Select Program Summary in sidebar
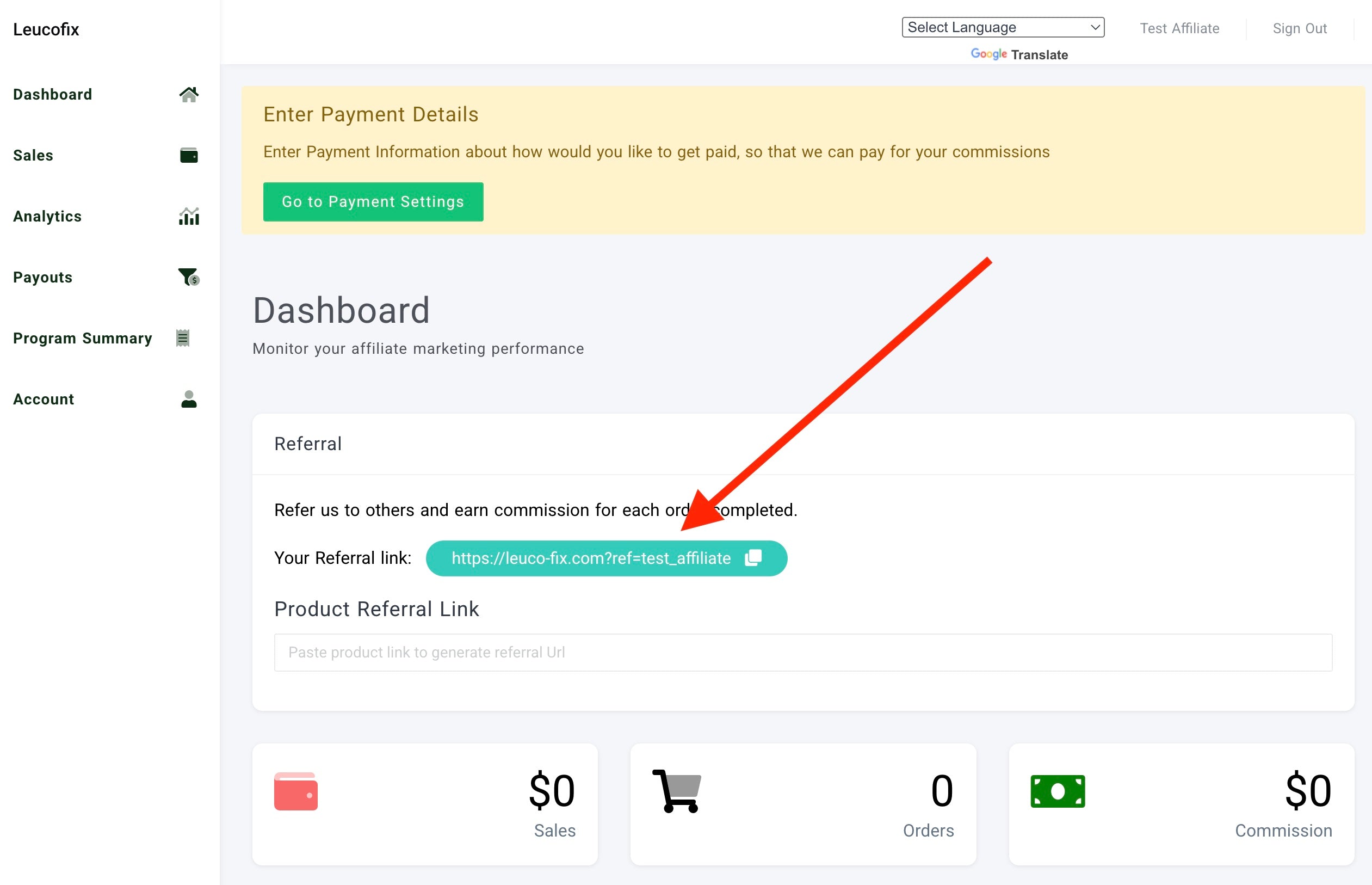 tap(83, 339)
